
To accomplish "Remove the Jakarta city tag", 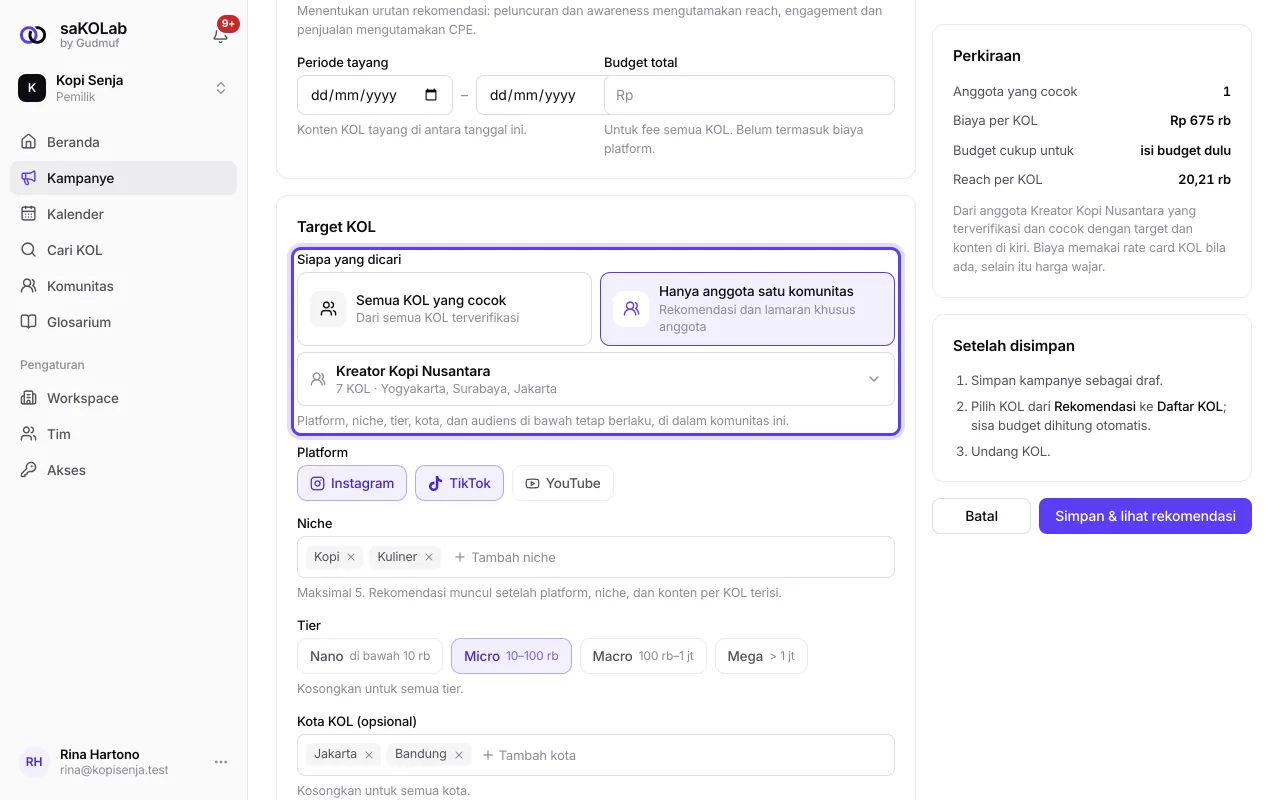I will click(x=369, y=755).
